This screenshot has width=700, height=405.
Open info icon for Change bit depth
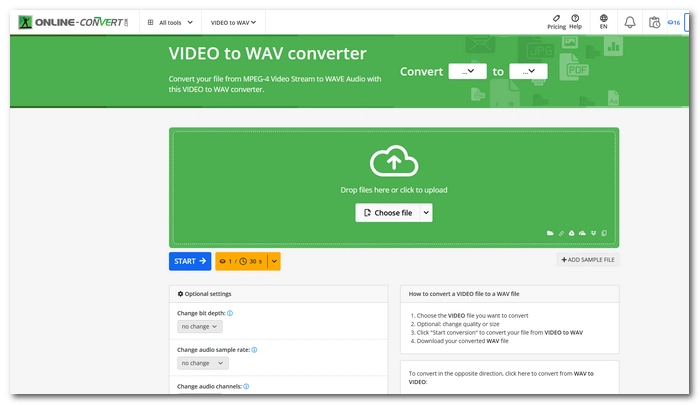(x=230, y=313)
